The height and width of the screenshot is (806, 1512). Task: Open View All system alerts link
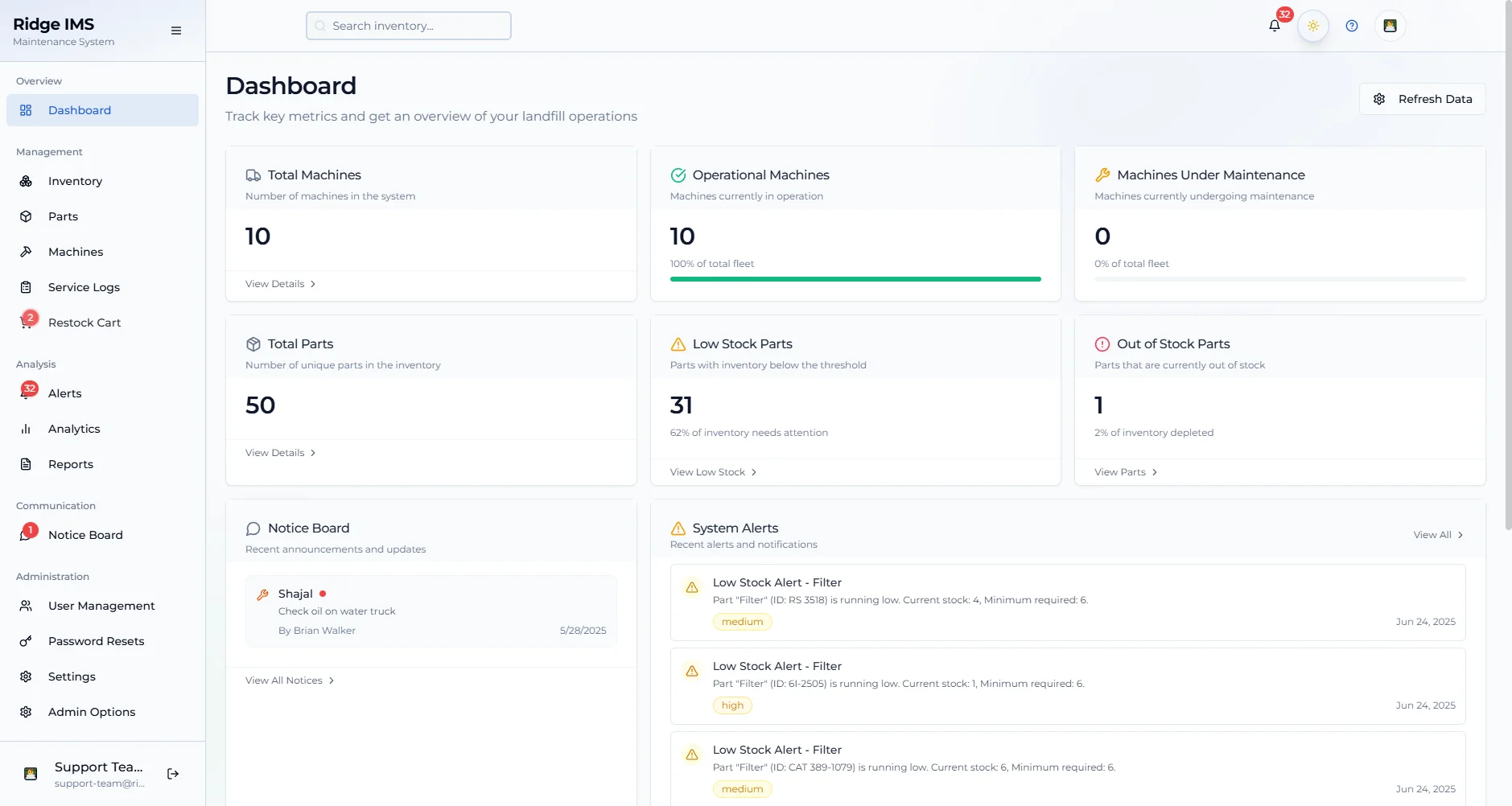click(x=1437, y=534)
